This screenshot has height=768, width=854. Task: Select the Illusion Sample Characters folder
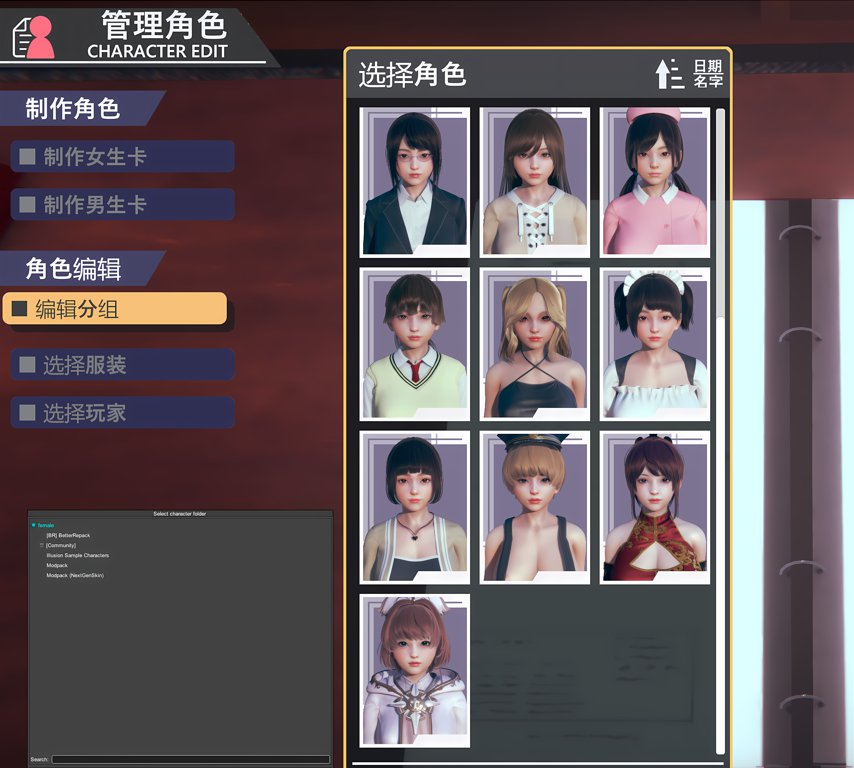[78, 555]
